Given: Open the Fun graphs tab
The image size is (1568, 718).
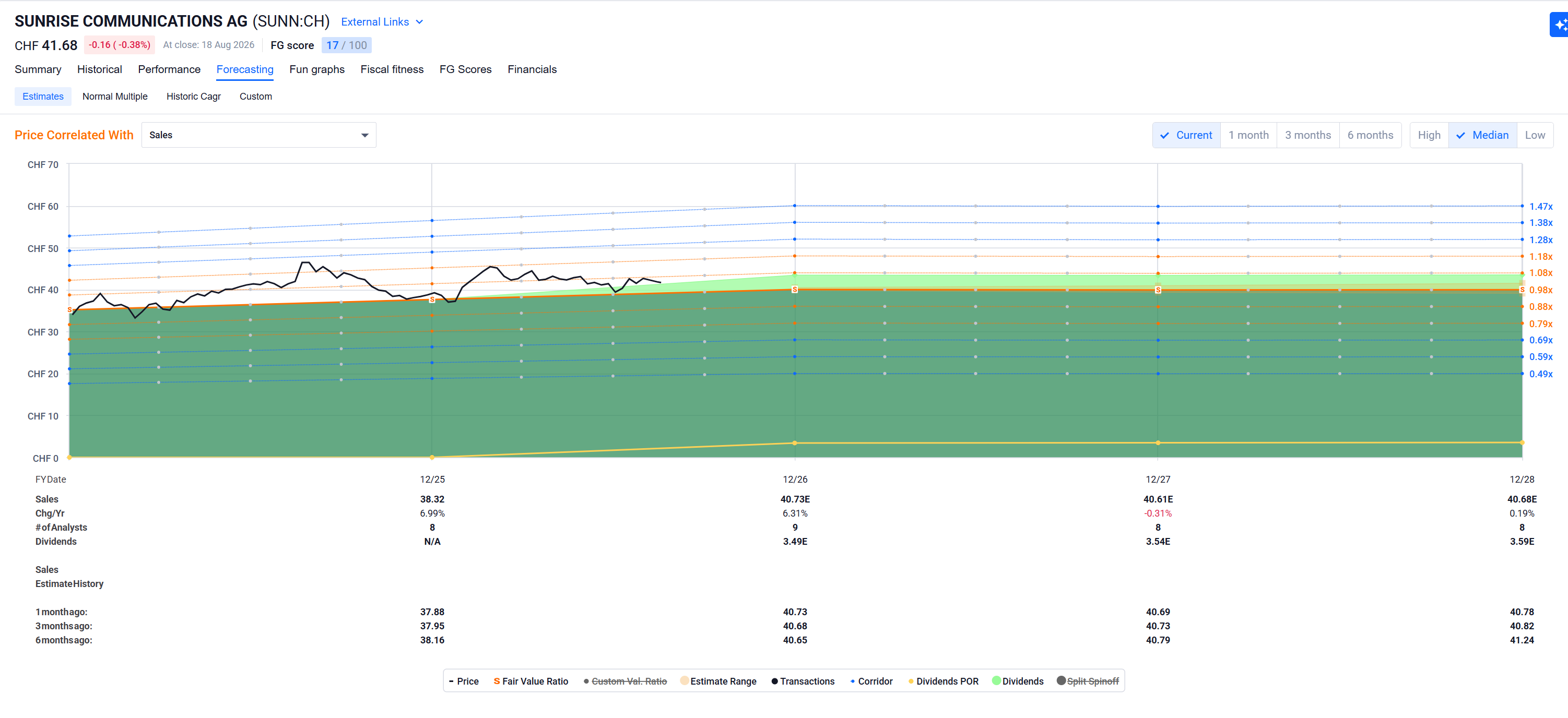Looking at the screenshot, I should [x=317, y=69].
